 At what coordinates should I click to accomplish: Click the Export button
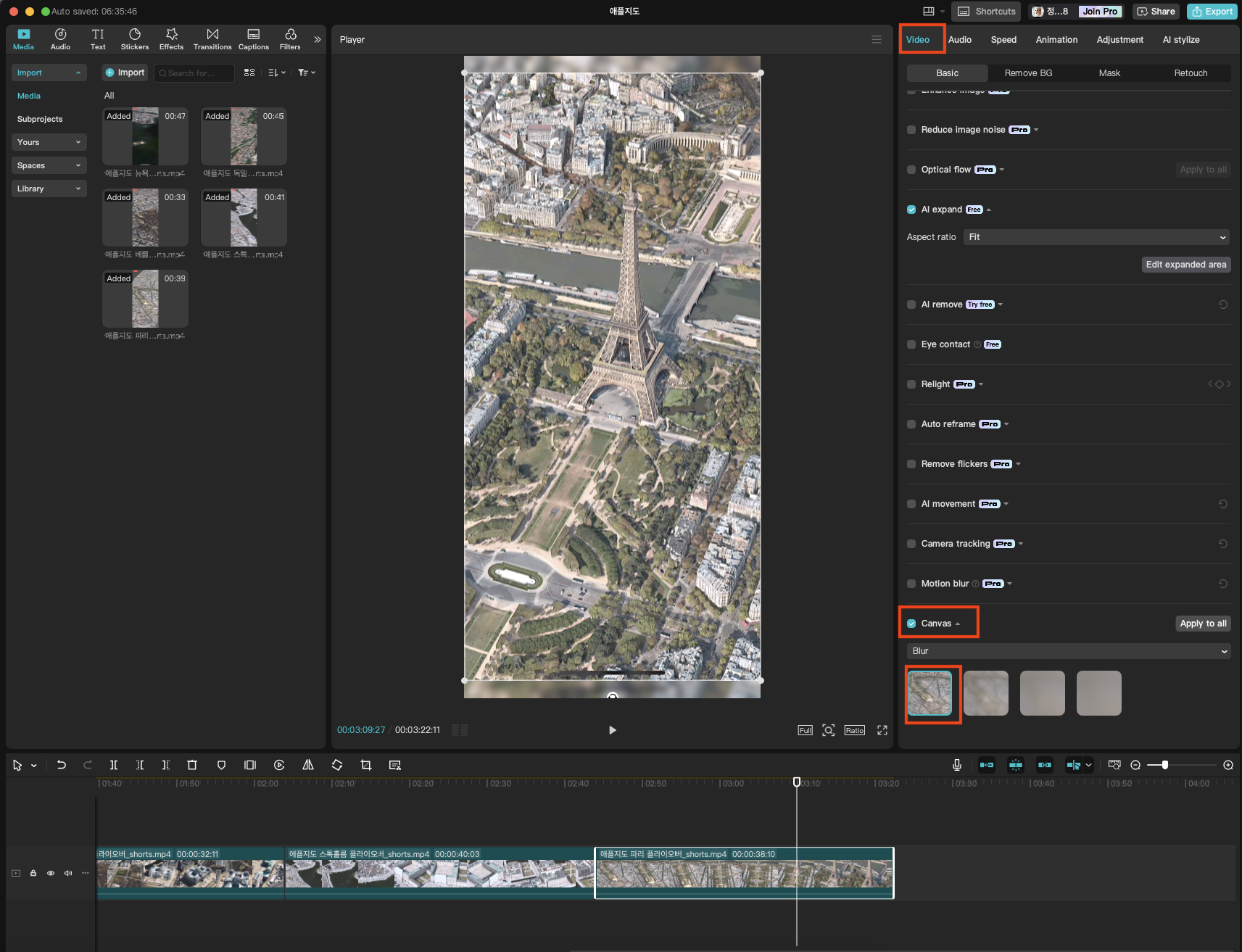[1212, 12]
